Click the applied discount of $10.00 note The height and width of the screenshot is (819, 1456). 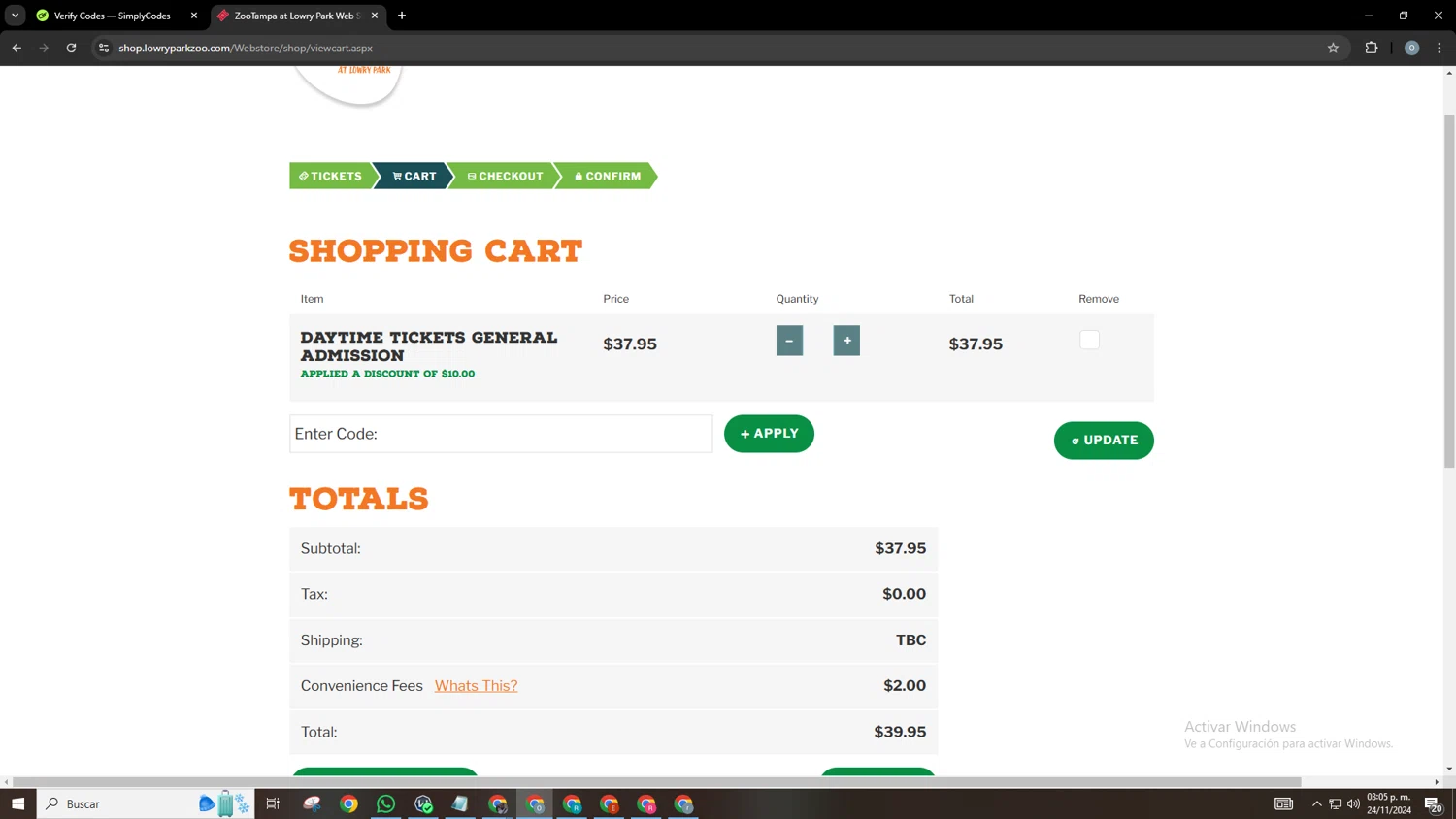[x=387, y=374]
